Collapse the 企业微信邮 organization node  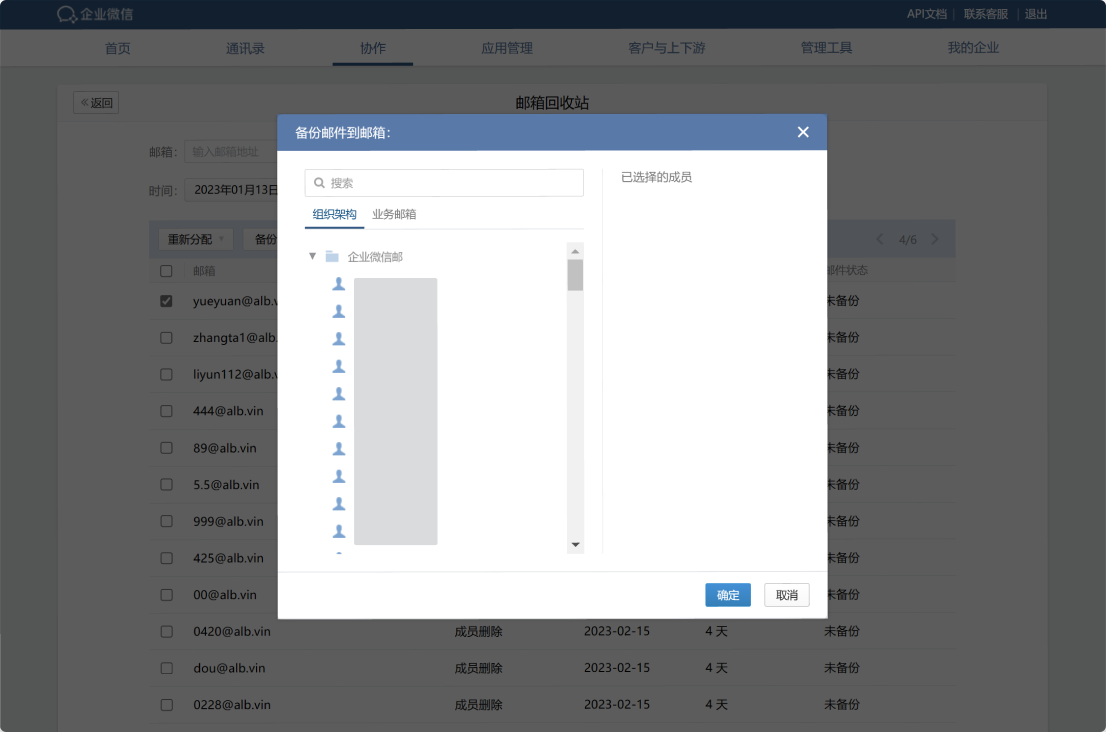pyautogui.click(x=313, y=256)
